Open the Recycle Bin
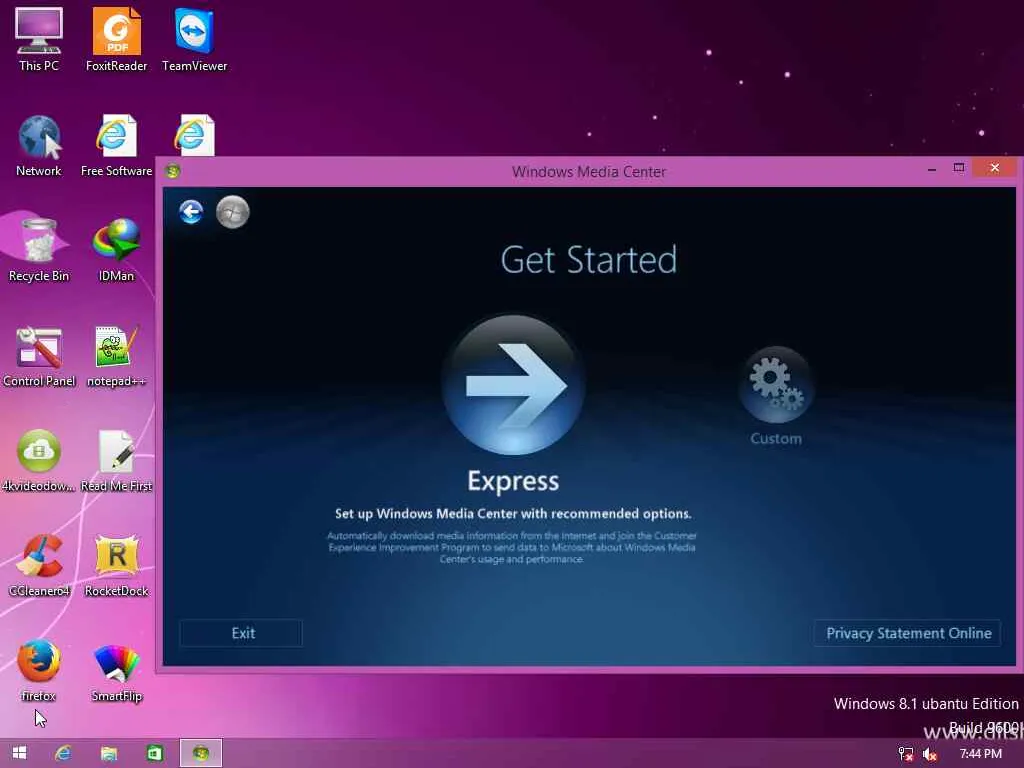Screen dimensions: 1024x768 click(x=39, y=250)
